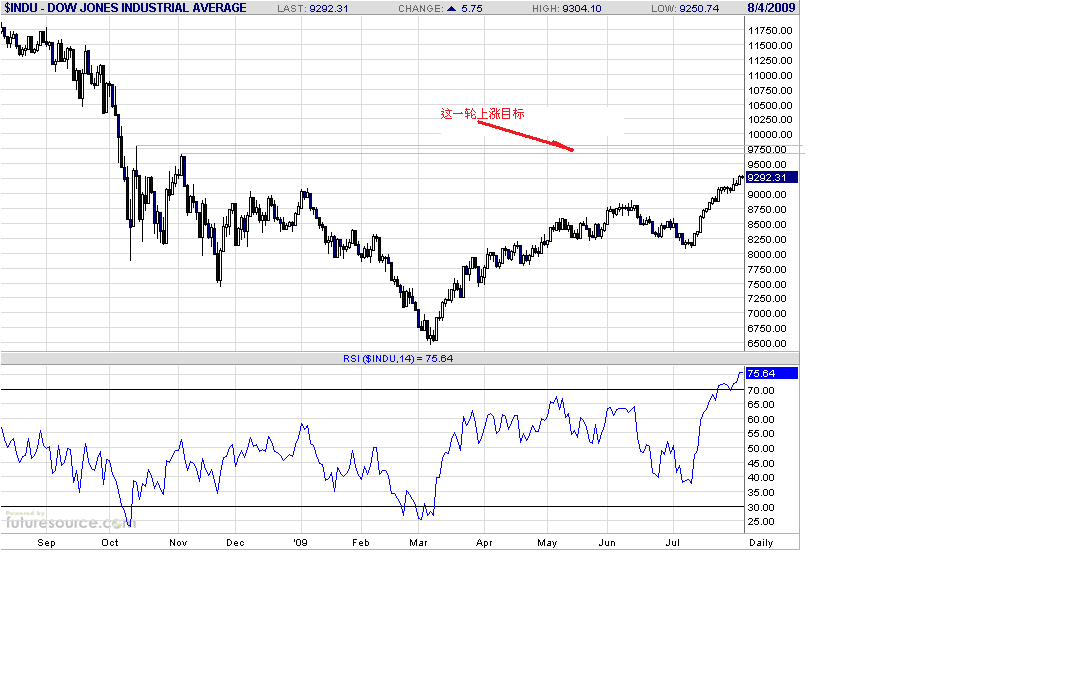1072x688 pixels.
Task: Click the '09 year label
Action: pyautogui.click(x=301, y=543)
